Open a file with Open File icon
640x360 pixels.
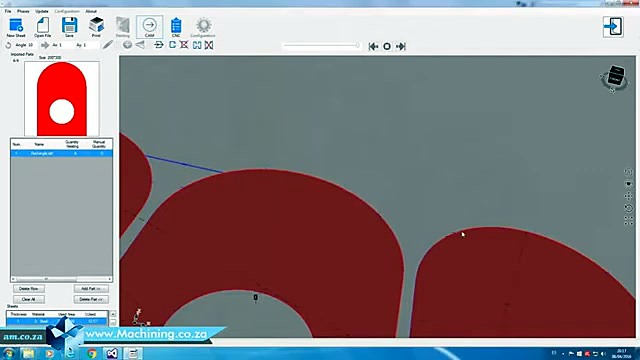pyautogui.click(x=42, y=26)
